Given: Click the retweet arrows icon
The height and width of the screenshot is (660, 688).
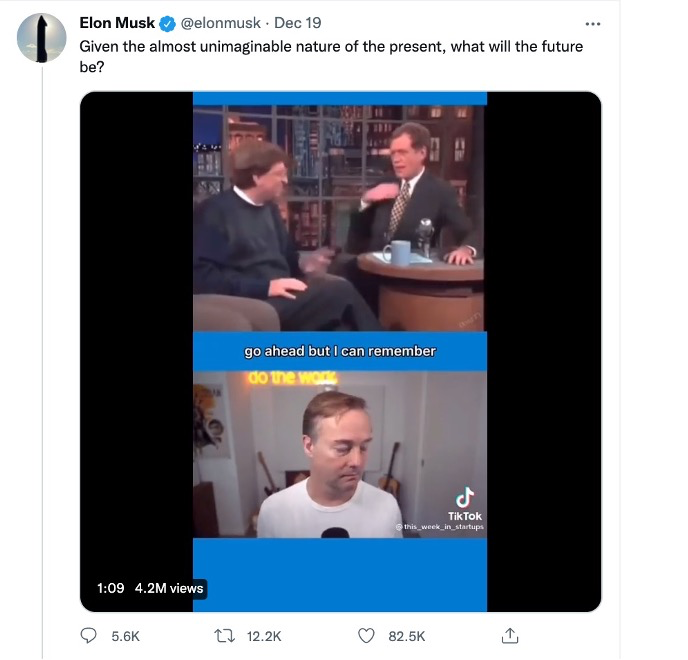Looking at the screenshot, I should tap(224, 635).
